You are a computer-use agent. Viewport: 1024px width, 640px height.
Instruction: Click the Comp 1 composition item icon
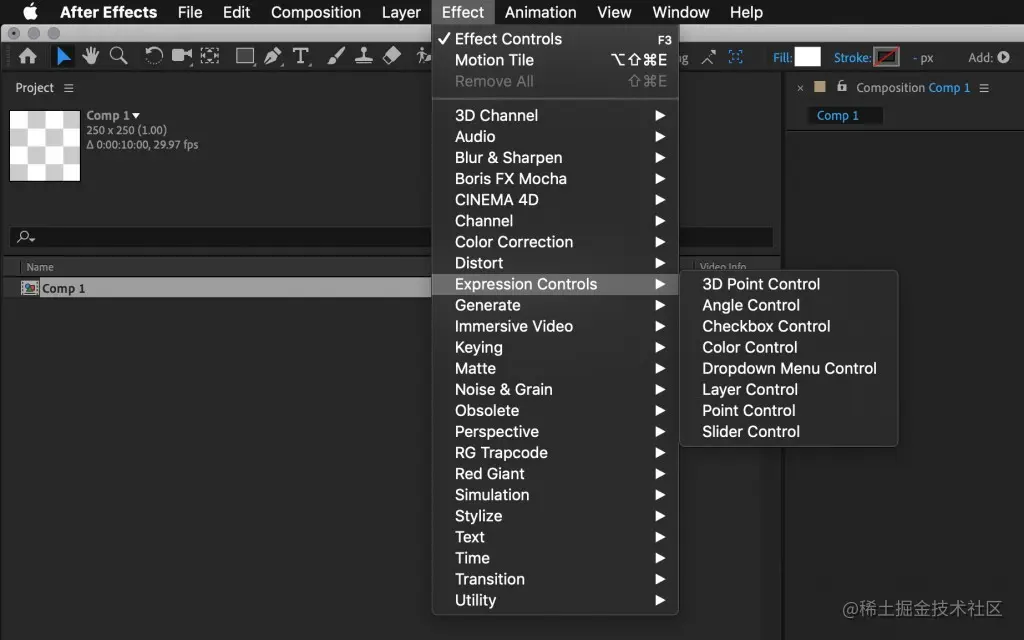coord(29,288)
